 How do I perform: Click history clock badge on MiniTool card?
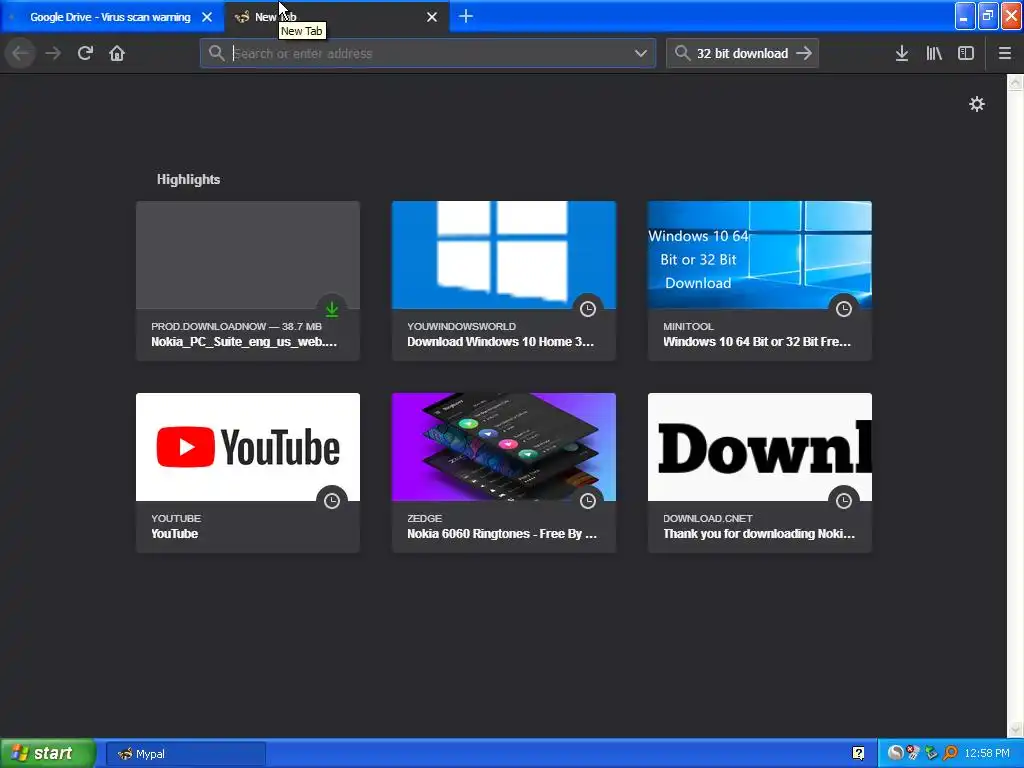[x=844, y=309]
